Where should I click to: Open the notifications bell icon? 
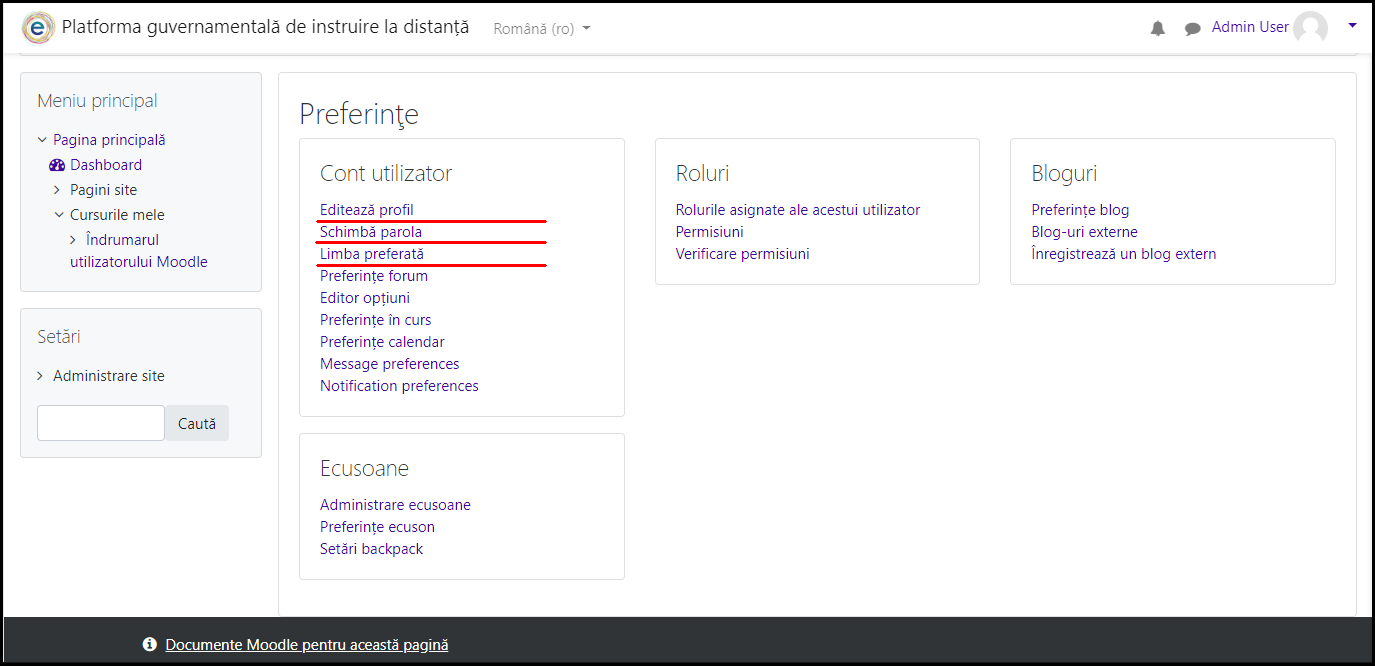click(x=1158, y=29)
